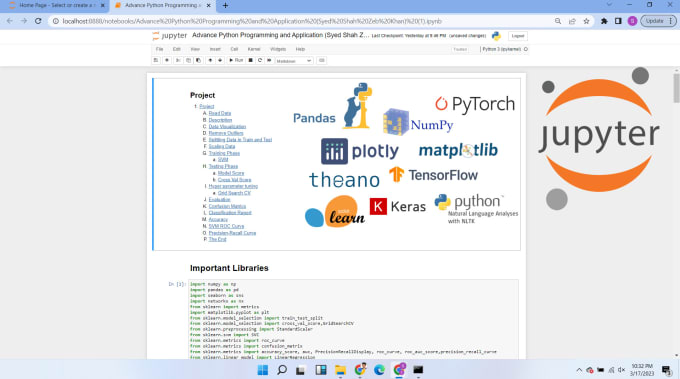Viewport: 680px width, 379px height.
Task: Follow the Description link
Action: click(x=220, y=120)
